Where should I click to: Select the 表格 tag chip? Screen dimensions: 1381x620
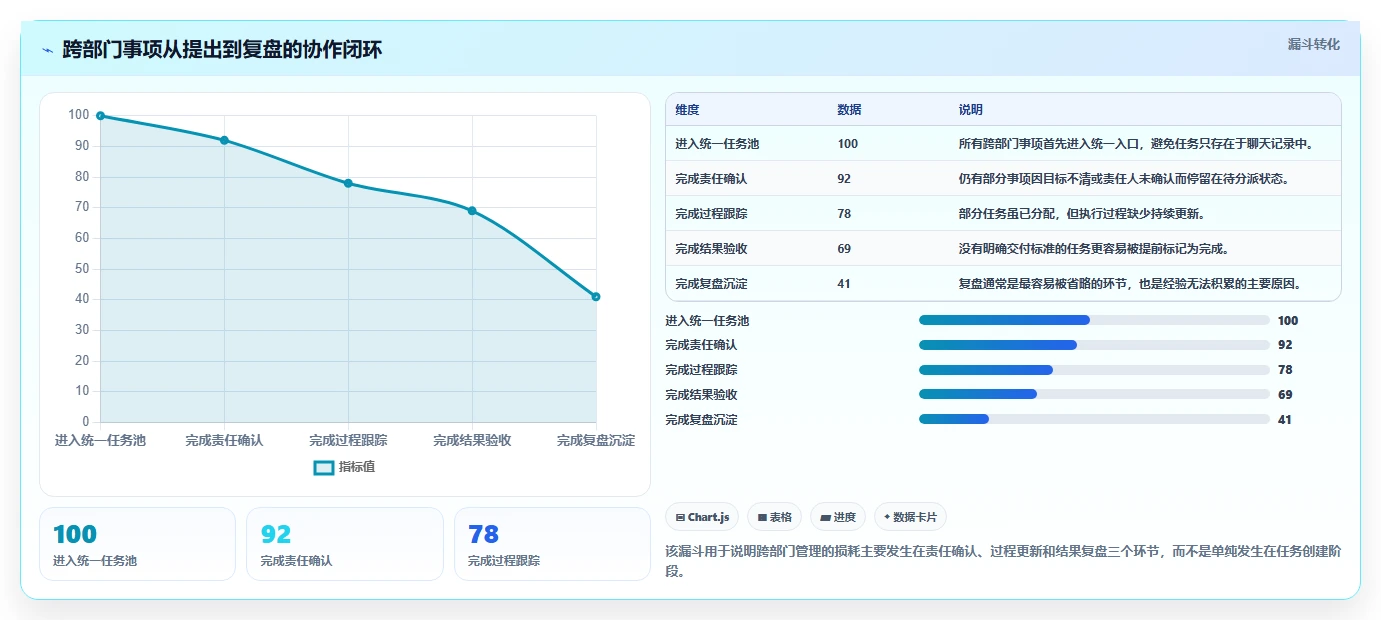point(774,517)
